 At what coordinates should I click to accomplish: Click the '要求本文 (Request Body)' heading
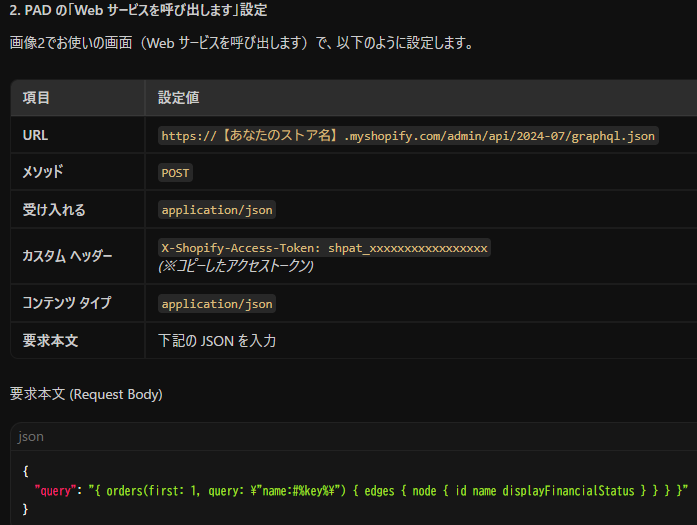point(86,394)
